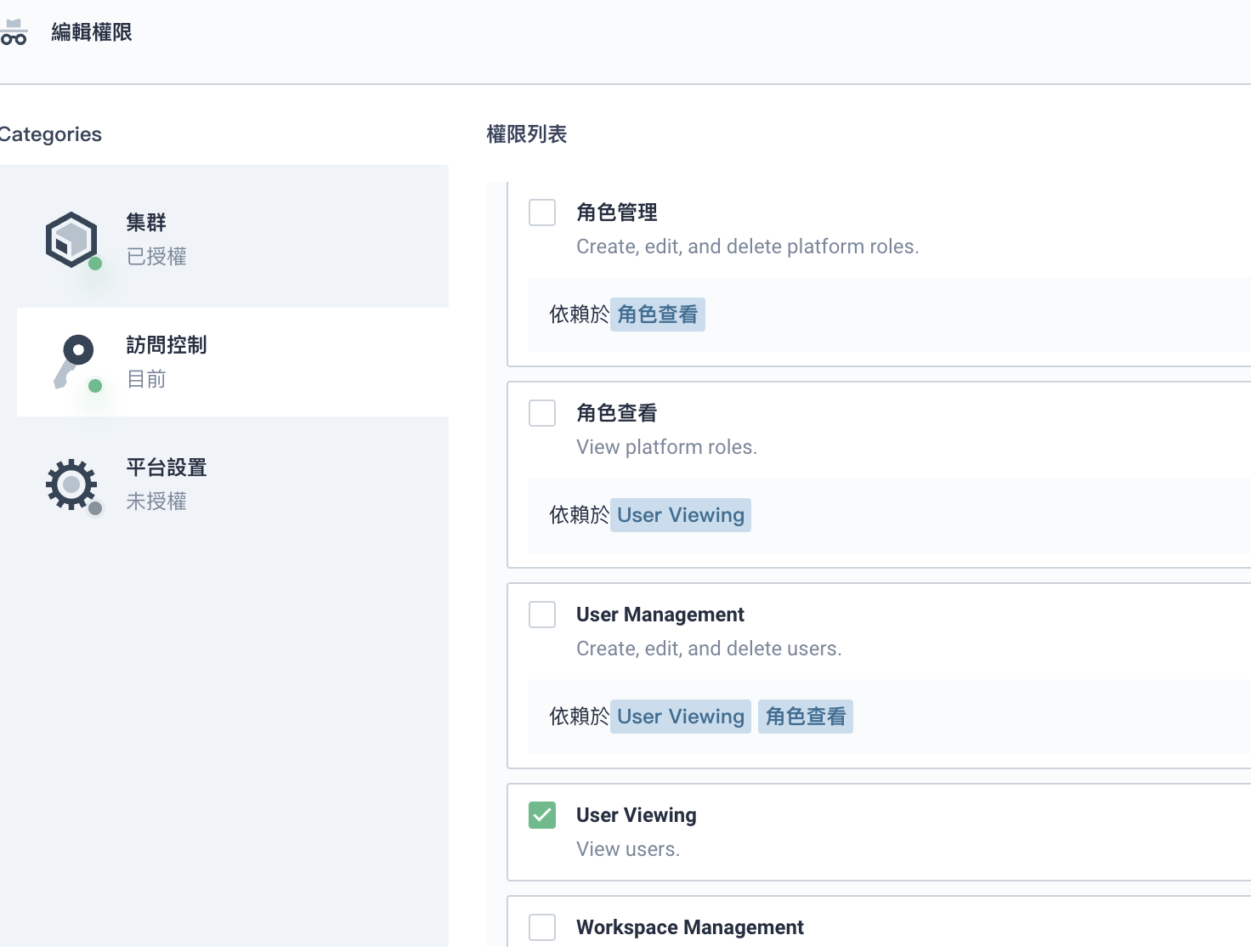Screen dimensions: 1251x952
Task: Click the access control key icon
Action: pyautogui.click(x=73, y=360)
